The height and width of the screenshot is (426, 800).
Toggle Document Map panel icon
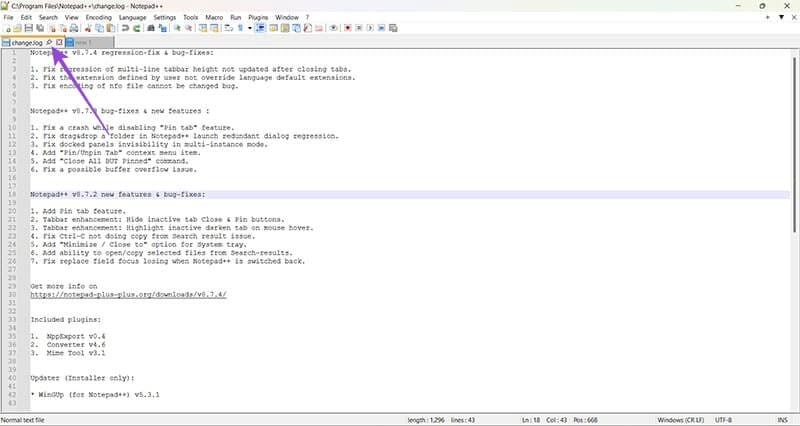coord(285,28)
